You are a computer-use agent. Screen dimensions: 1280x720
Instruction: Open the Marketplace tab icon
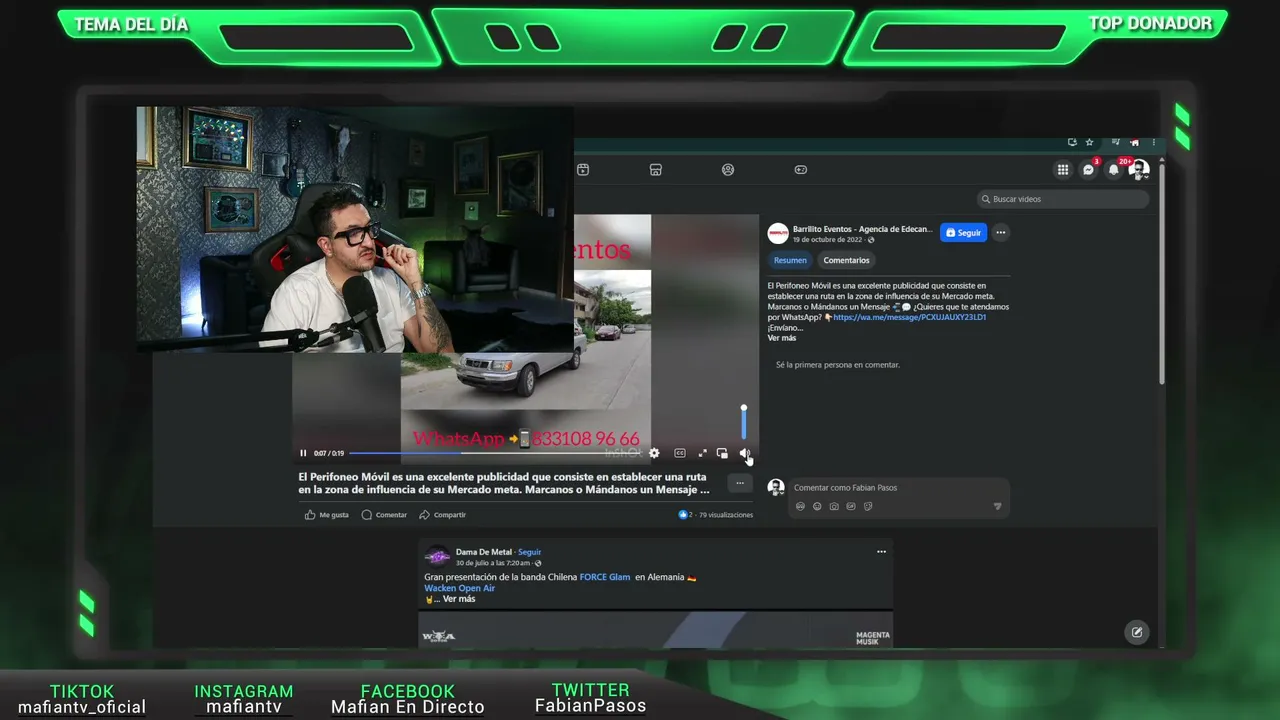pos(656,170)
